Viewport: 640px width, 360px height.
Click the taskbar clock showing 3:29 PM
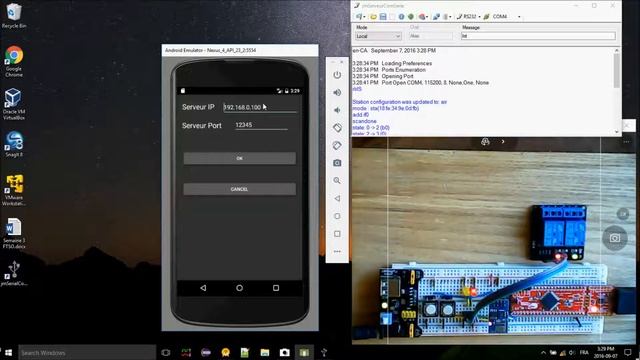pos(606,353)
